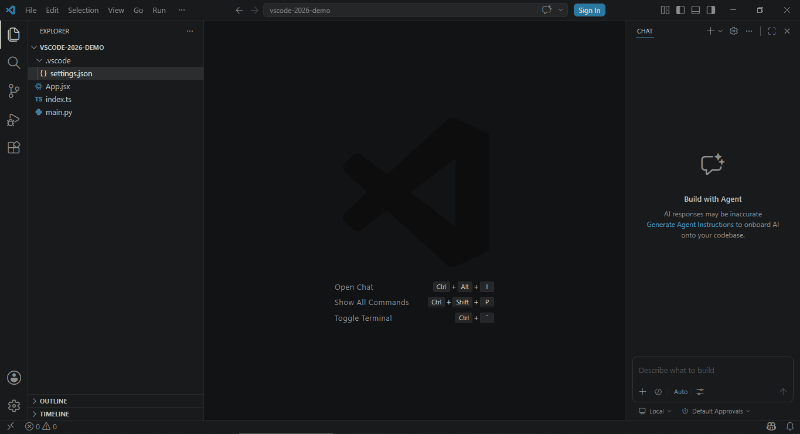This screenshot has width=800, height=434.
Task: Open the Run and Debug view
Action: coord(14,120)
